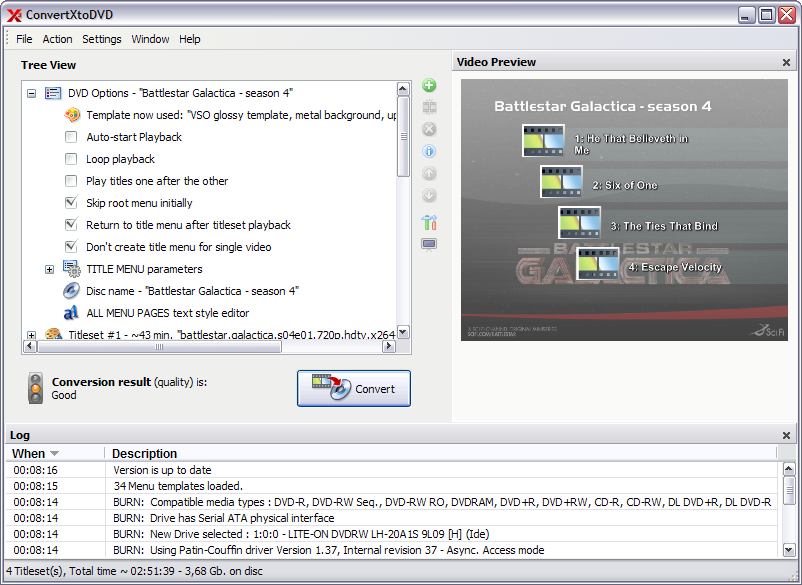This screenshot has height=585, width=802.
Task: Uncheck Skip root menu initially
Action: click(71, 202)
